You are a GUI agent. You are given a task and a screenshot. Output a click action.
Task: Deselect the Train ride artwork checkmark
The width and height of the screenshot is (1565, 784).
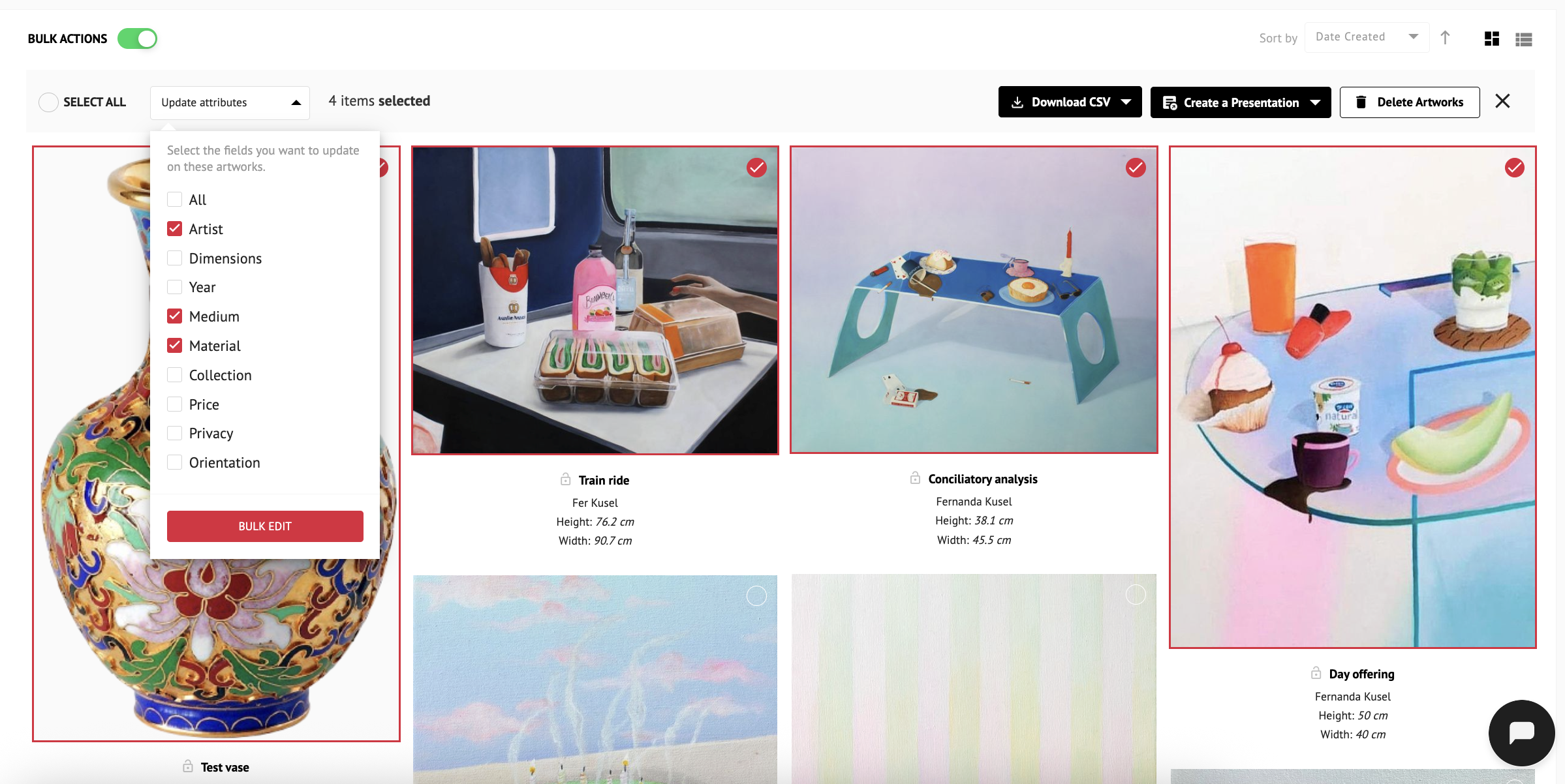tap(756, 168)
